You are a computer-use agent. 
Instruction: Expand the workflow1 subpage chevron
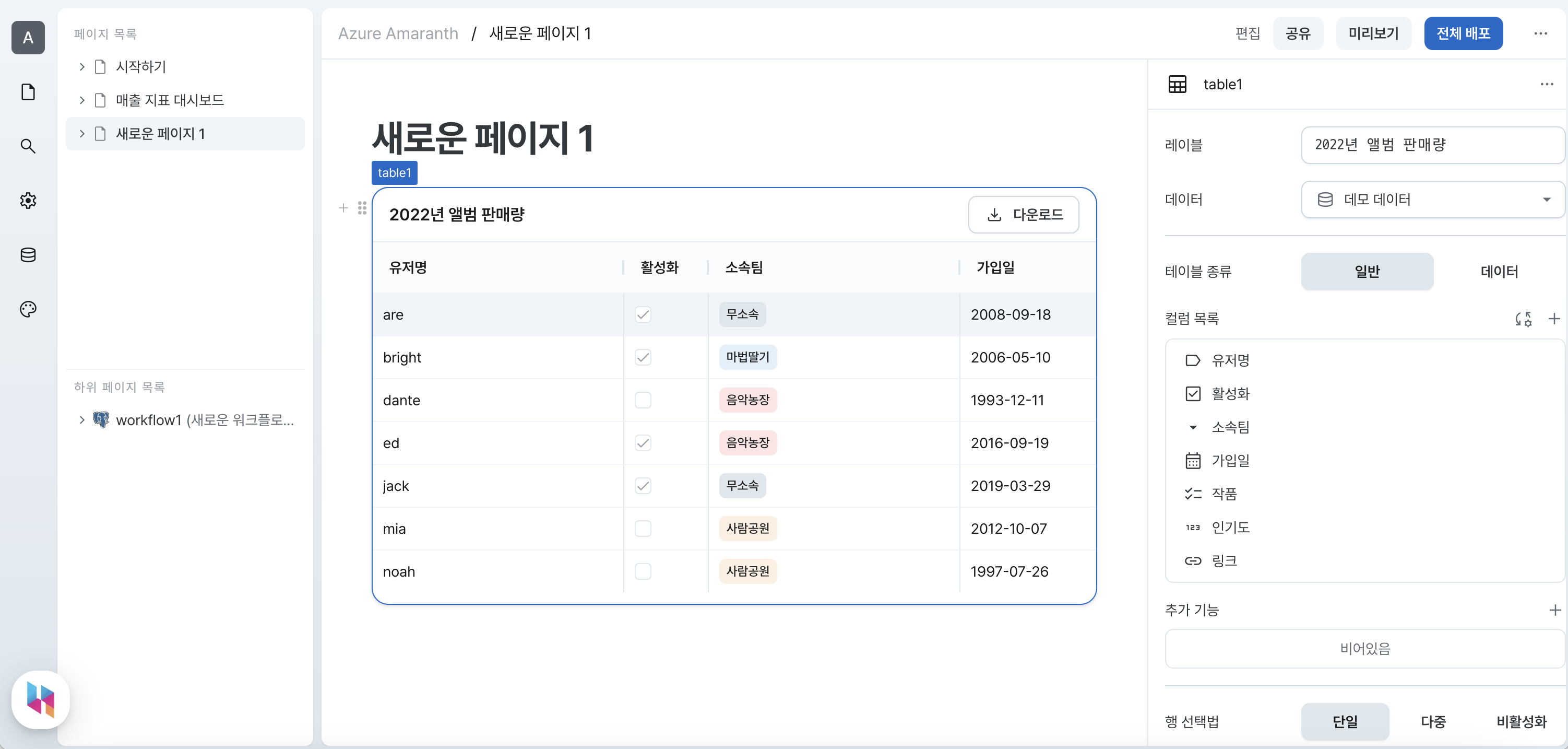click(81, 419)
